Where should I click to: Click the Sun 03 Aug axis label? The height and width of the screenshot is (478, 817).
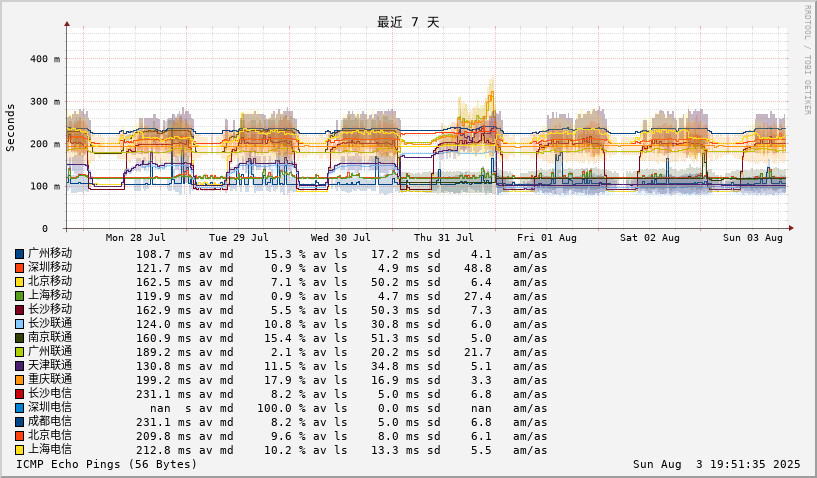click(x=753, y=238)
